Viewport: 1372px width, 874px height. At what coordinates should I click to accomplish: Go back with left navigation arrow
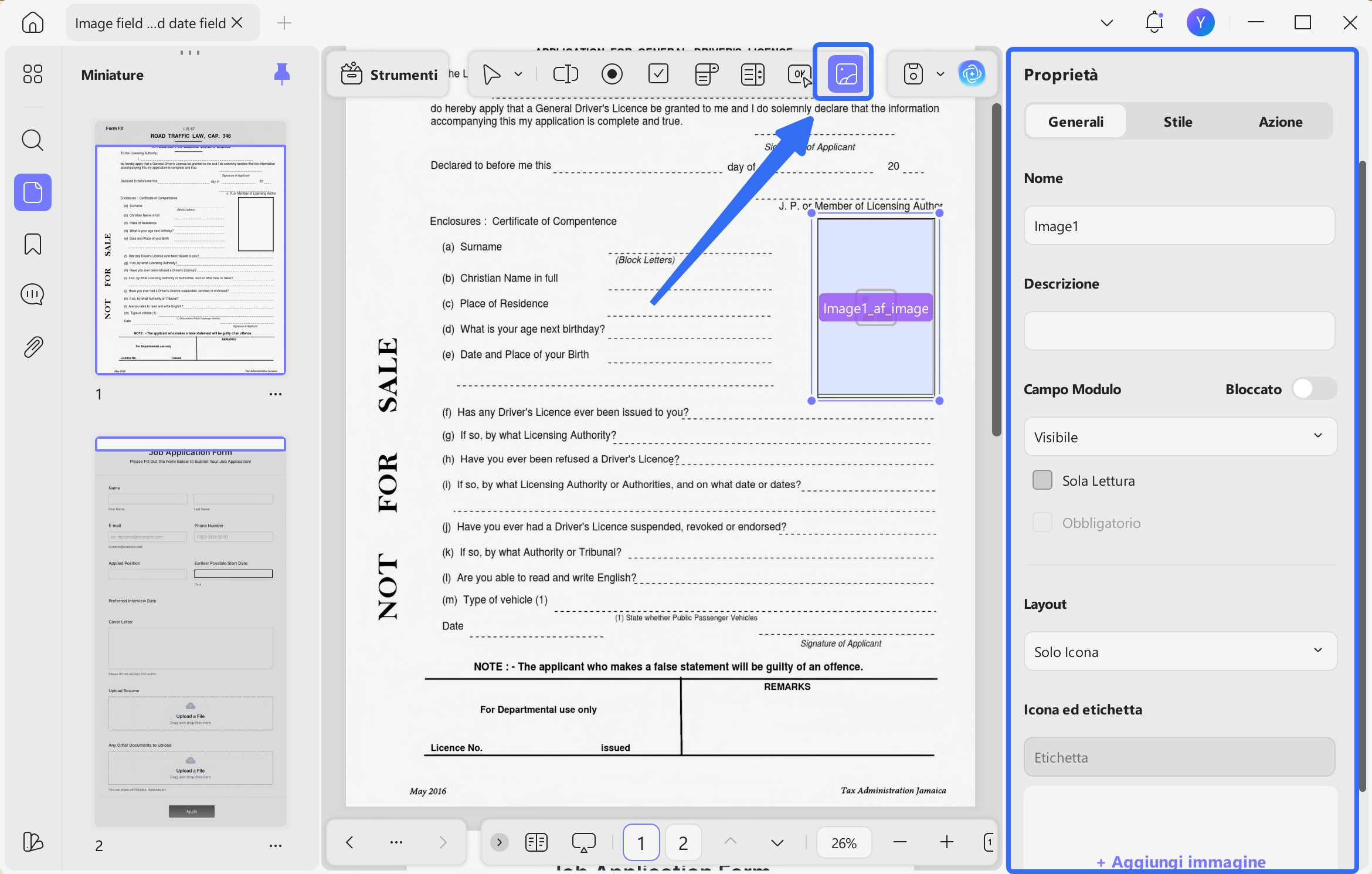(349, 842)
